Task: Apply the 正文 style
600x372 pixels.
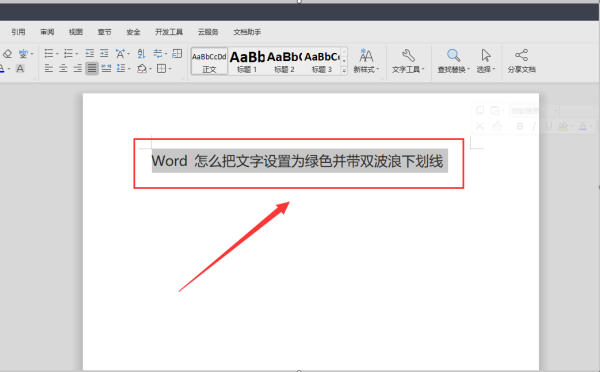Action: pyautogui.click(x=209, y=61)
